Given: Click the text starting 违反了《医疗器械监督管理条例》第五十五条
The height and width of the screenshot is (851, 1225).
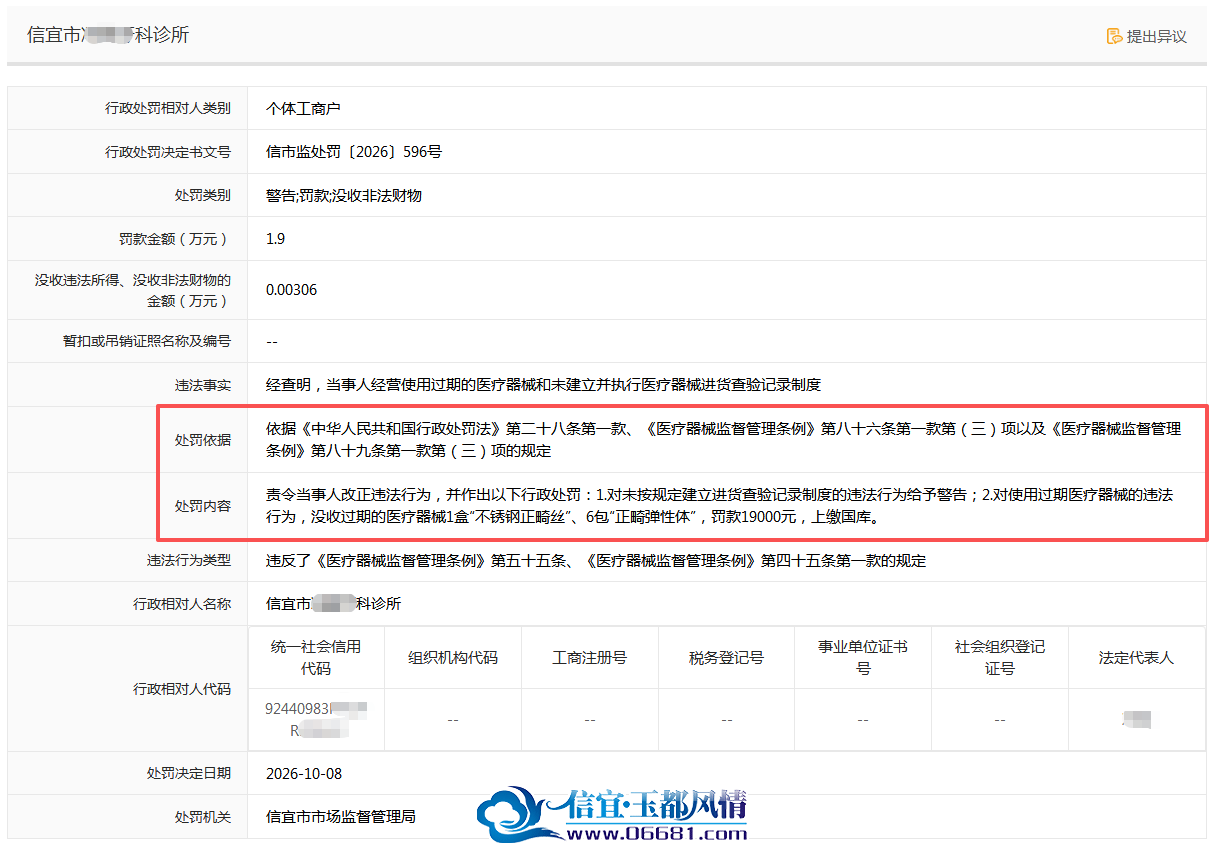Looking at the screenshot, I should coord(596,561).
